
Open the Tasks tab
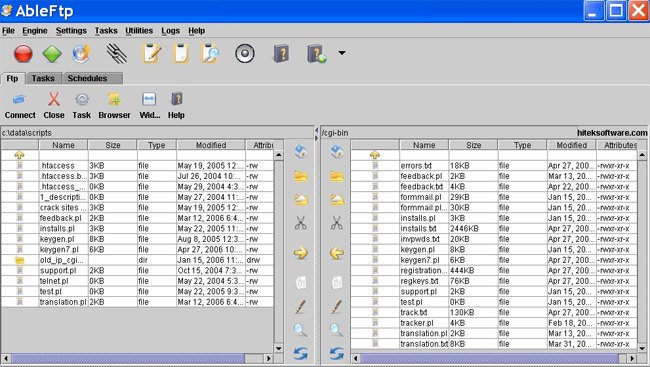(44, 78)
